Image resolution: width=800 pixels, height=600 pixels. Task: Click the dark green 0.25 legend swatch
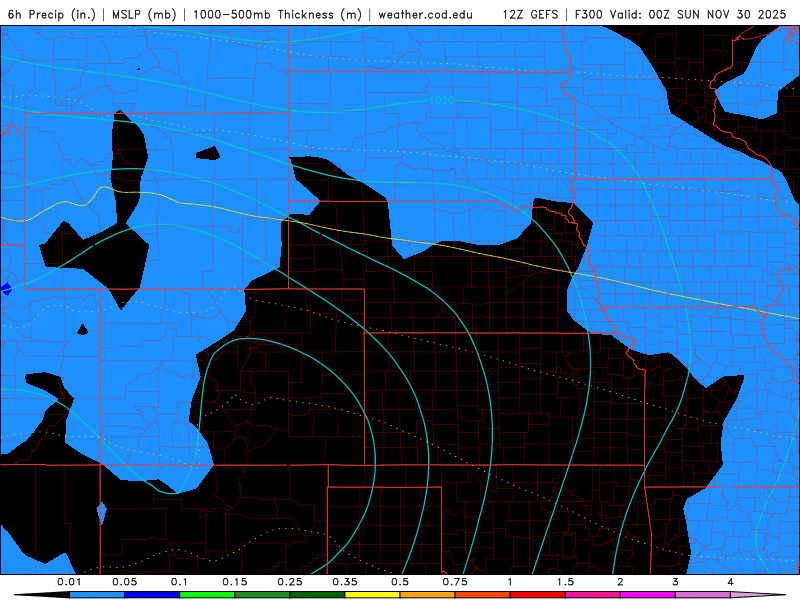tap(317, 595)
